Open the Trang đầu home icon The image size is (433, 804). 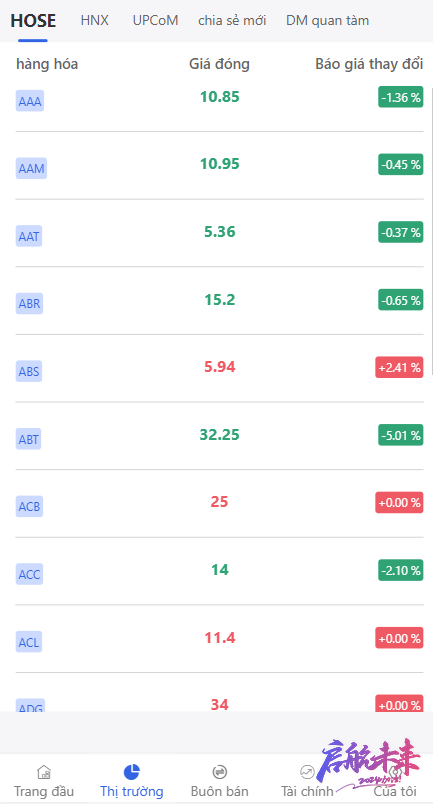pos(44,772)
